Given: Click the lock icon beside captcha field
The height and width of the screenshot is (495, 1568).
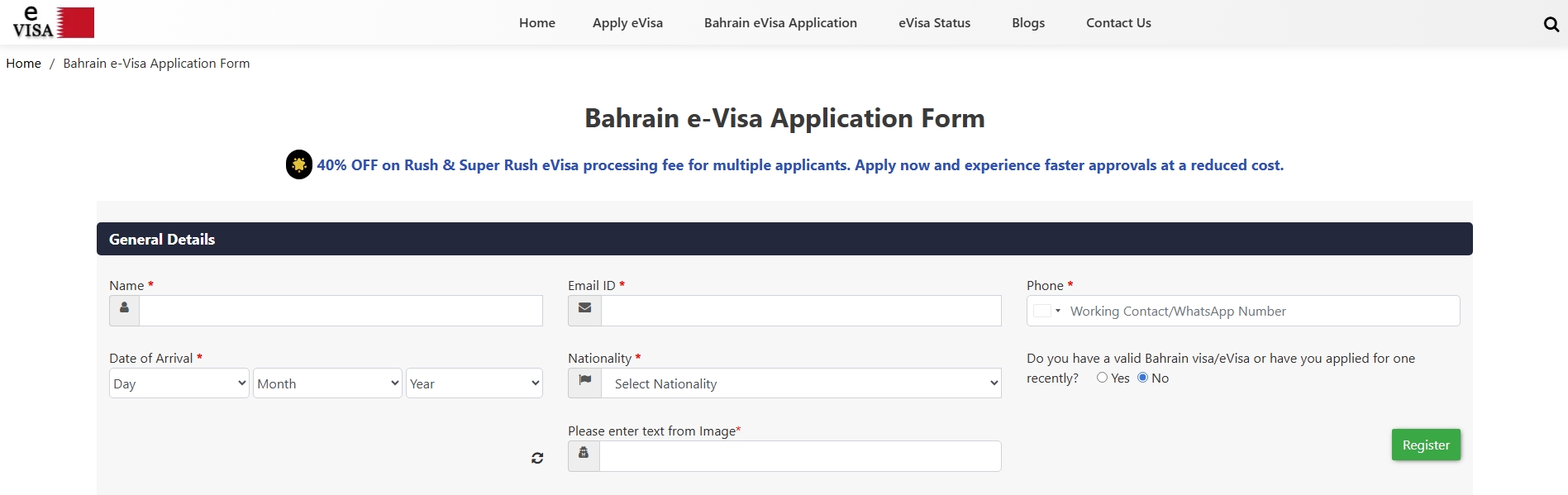Looking at the screenshot, I should [x=584, y=454].
